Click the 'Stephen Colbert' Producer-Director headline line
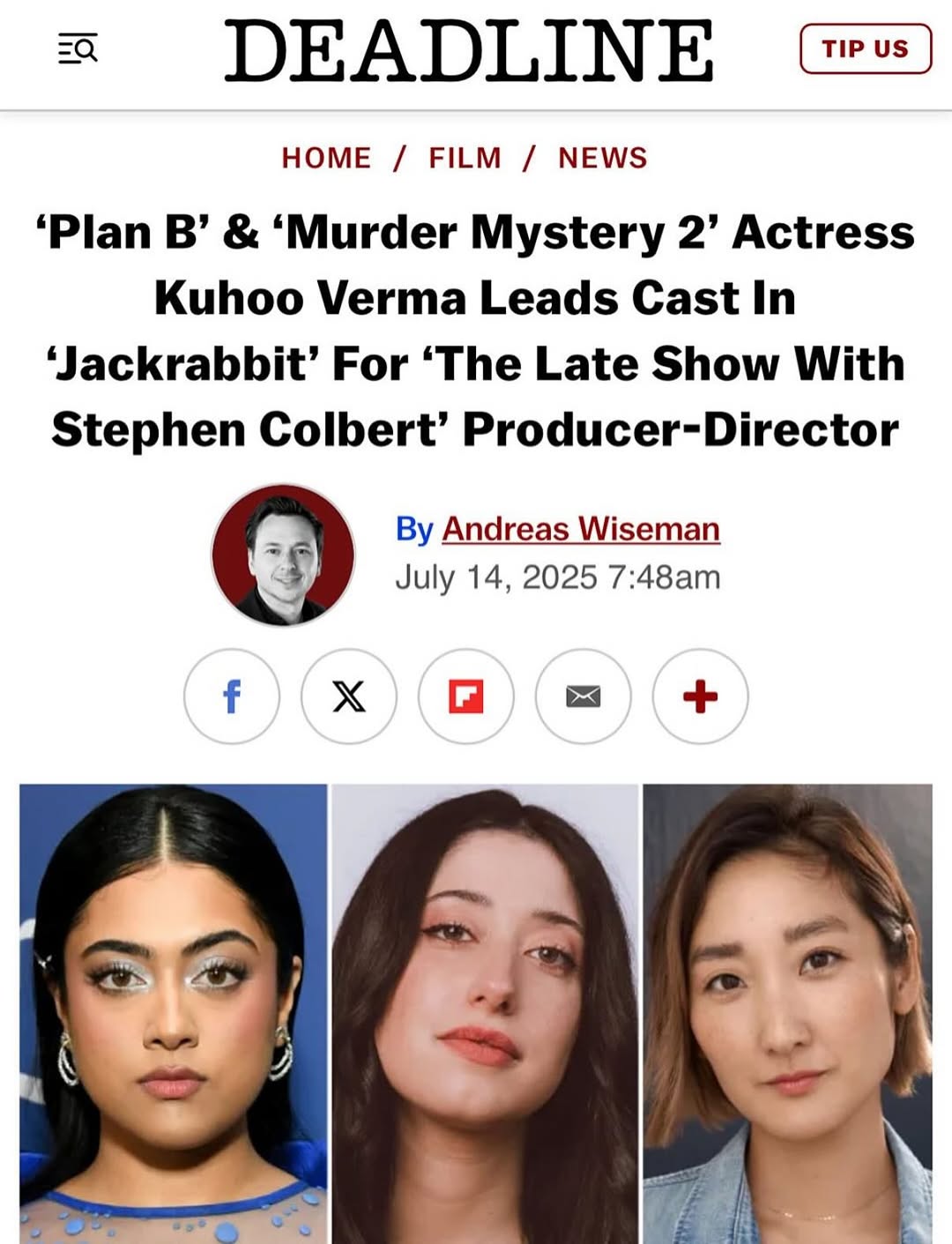The image size is (952, 1244). pyautogui.click(x=475, y=430)
